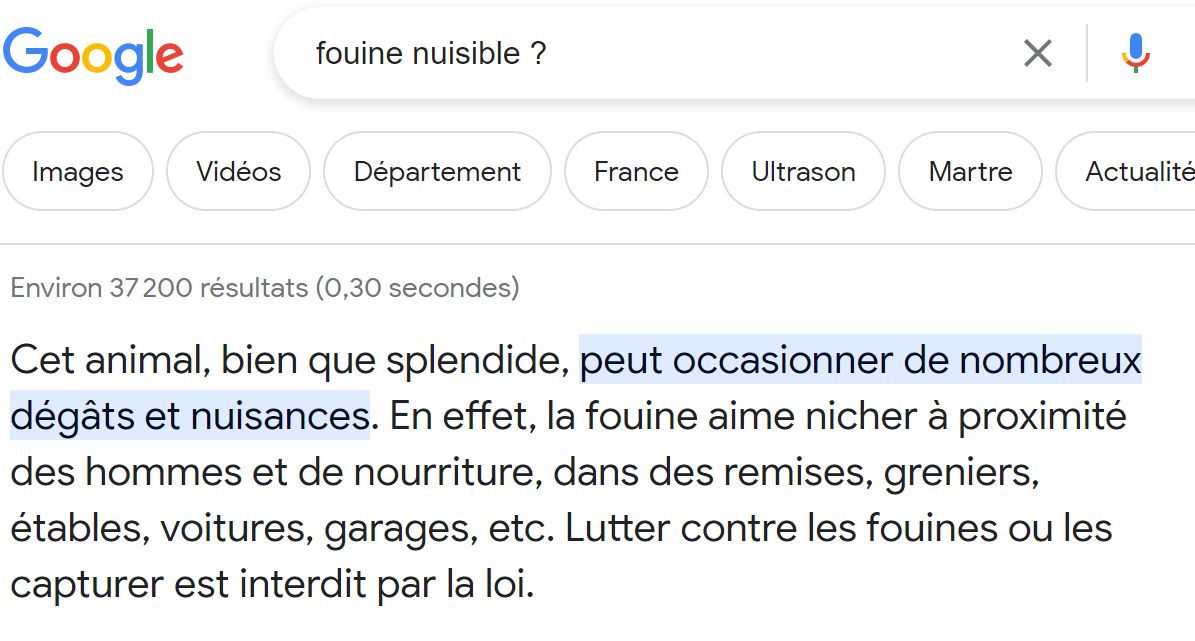
Task: Select the Martre filter chip
Action: [970, 171]
